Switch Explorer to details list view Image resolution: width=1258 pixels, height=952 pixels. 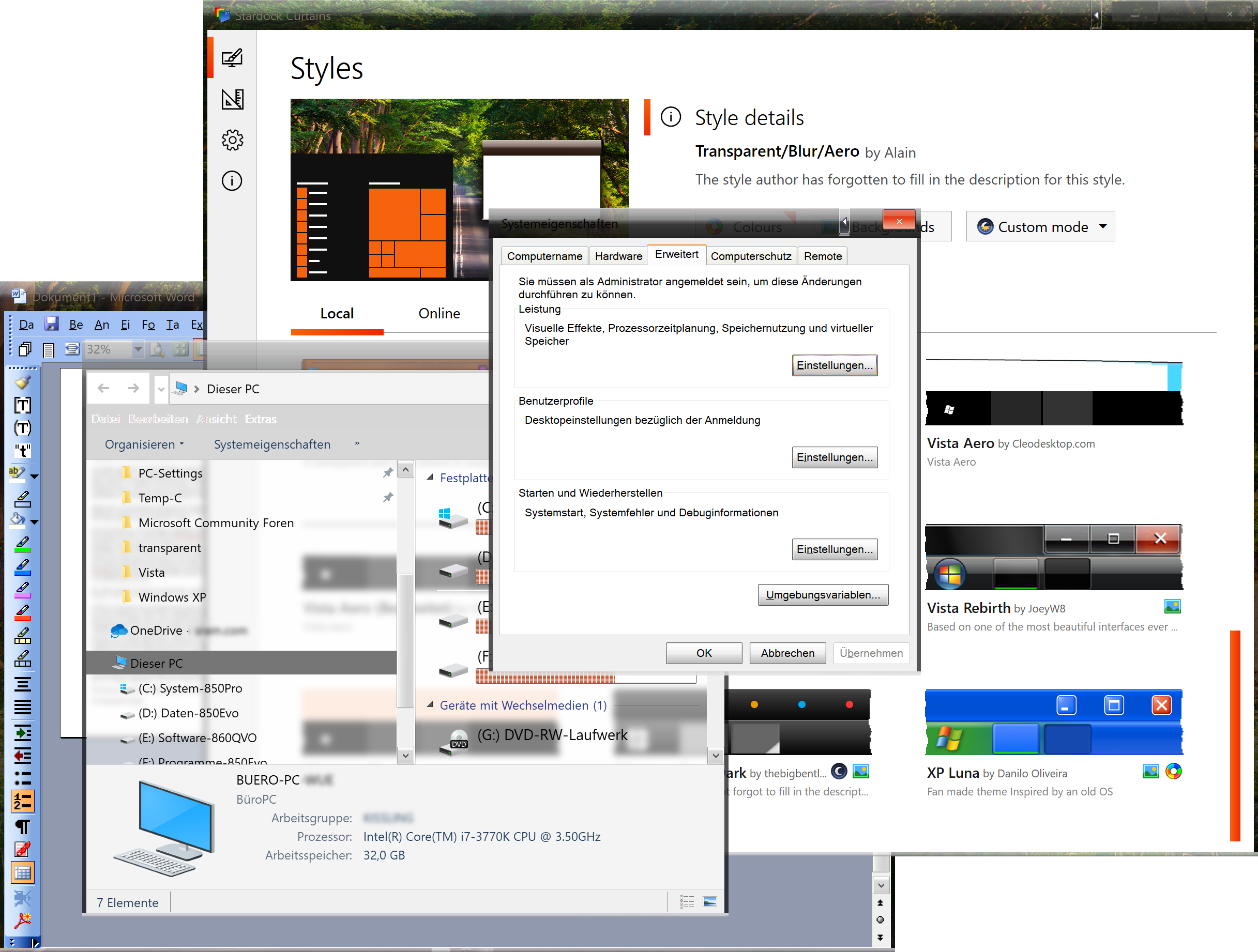coord(687,902)
